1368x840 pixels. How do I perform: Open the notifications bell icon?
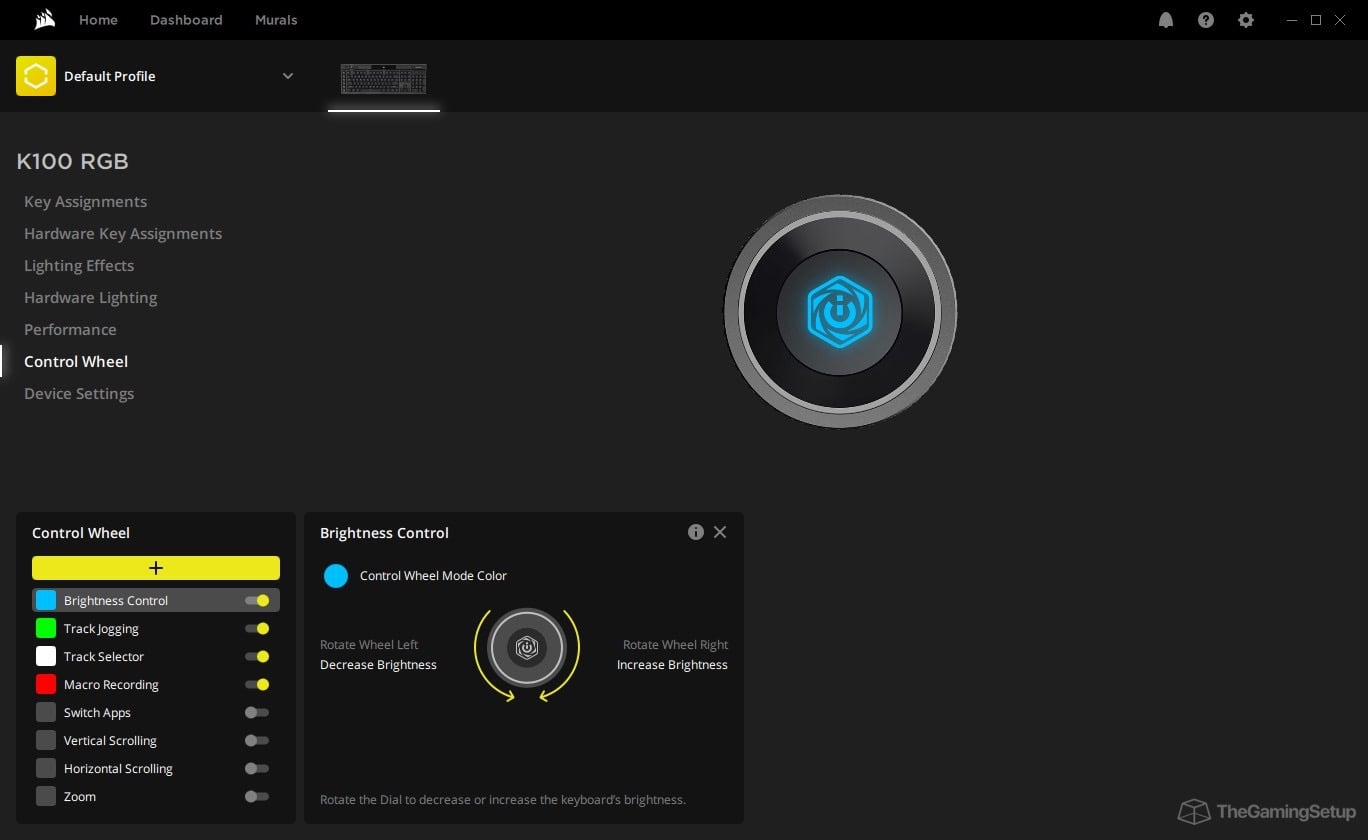coord(1165,20)
